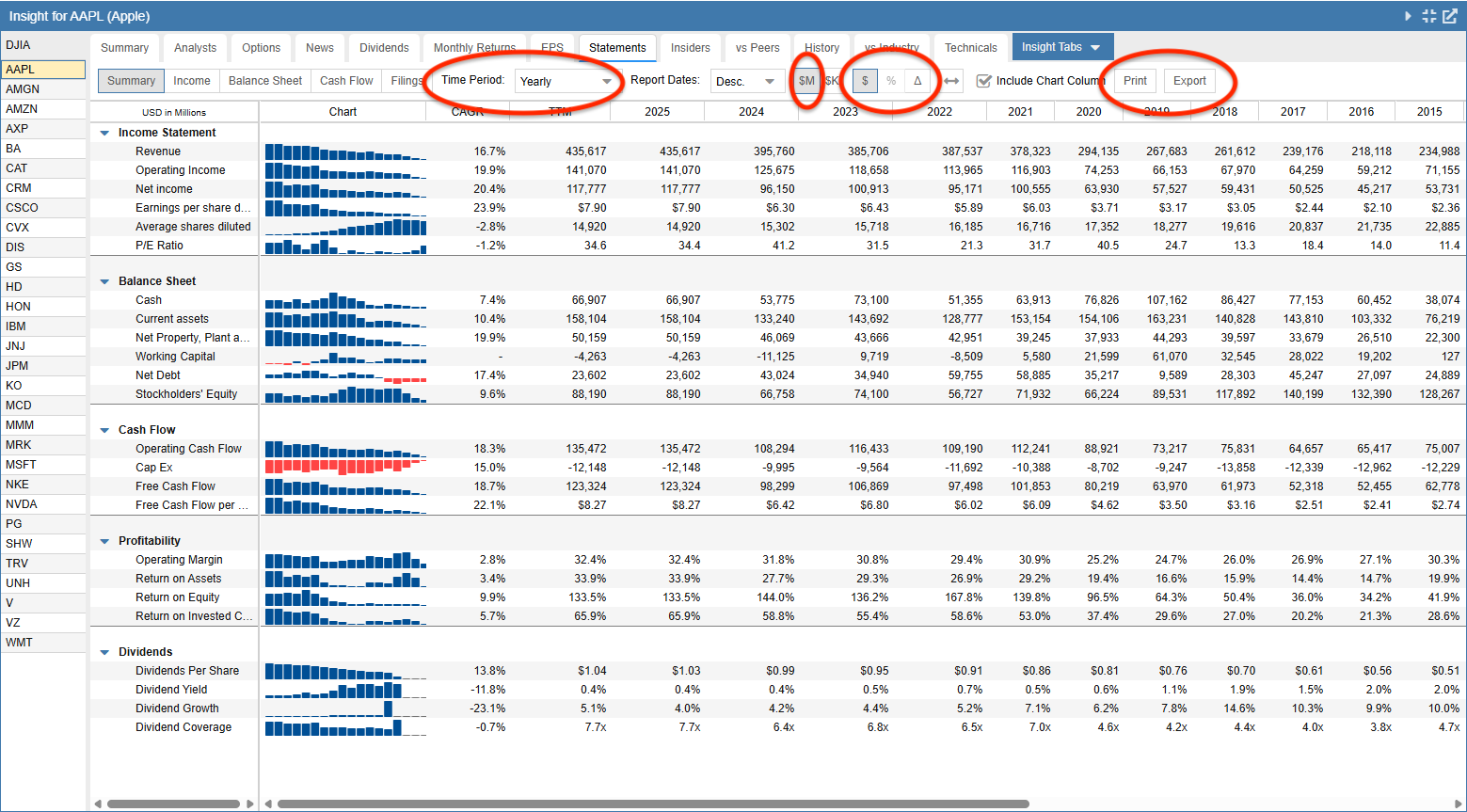
Task: Click the 2021 column header
Action: click(x=1020, y=112)
